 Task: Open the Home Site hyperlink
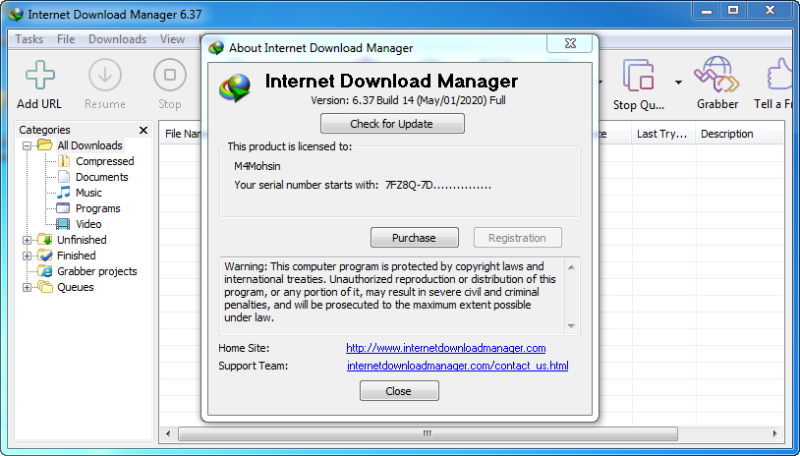click(x=446, y=348)
